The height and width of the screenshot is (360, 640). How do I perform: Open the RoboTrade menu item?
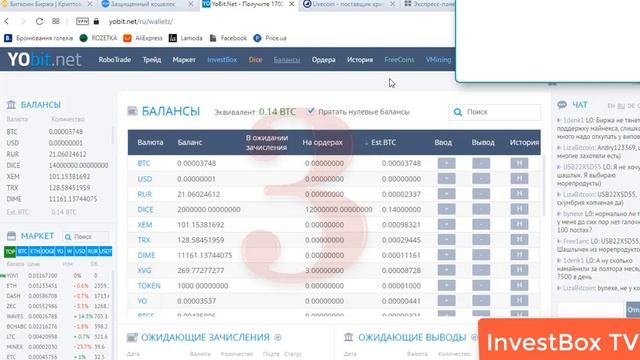[x=114, y=60]
